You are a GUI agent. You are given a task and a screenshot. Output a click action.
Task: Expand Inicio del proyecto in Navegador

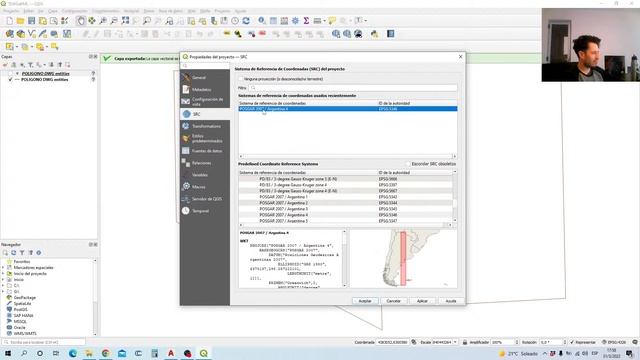point(3,274)
